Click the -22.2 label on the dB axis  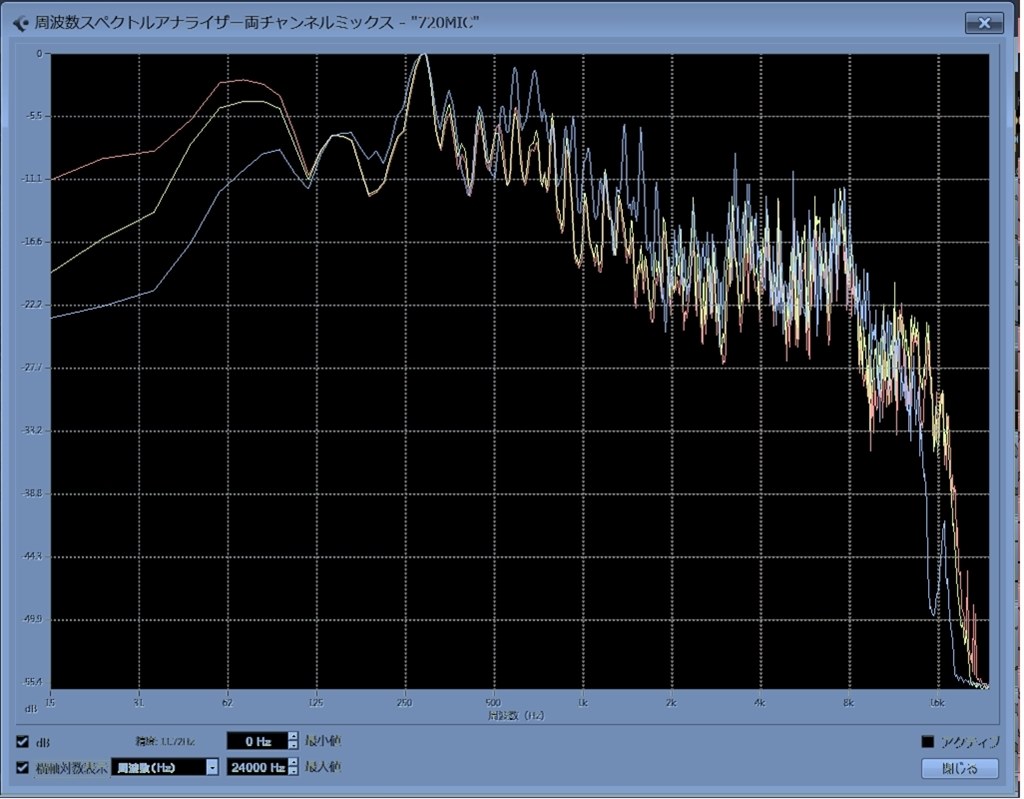33,305
